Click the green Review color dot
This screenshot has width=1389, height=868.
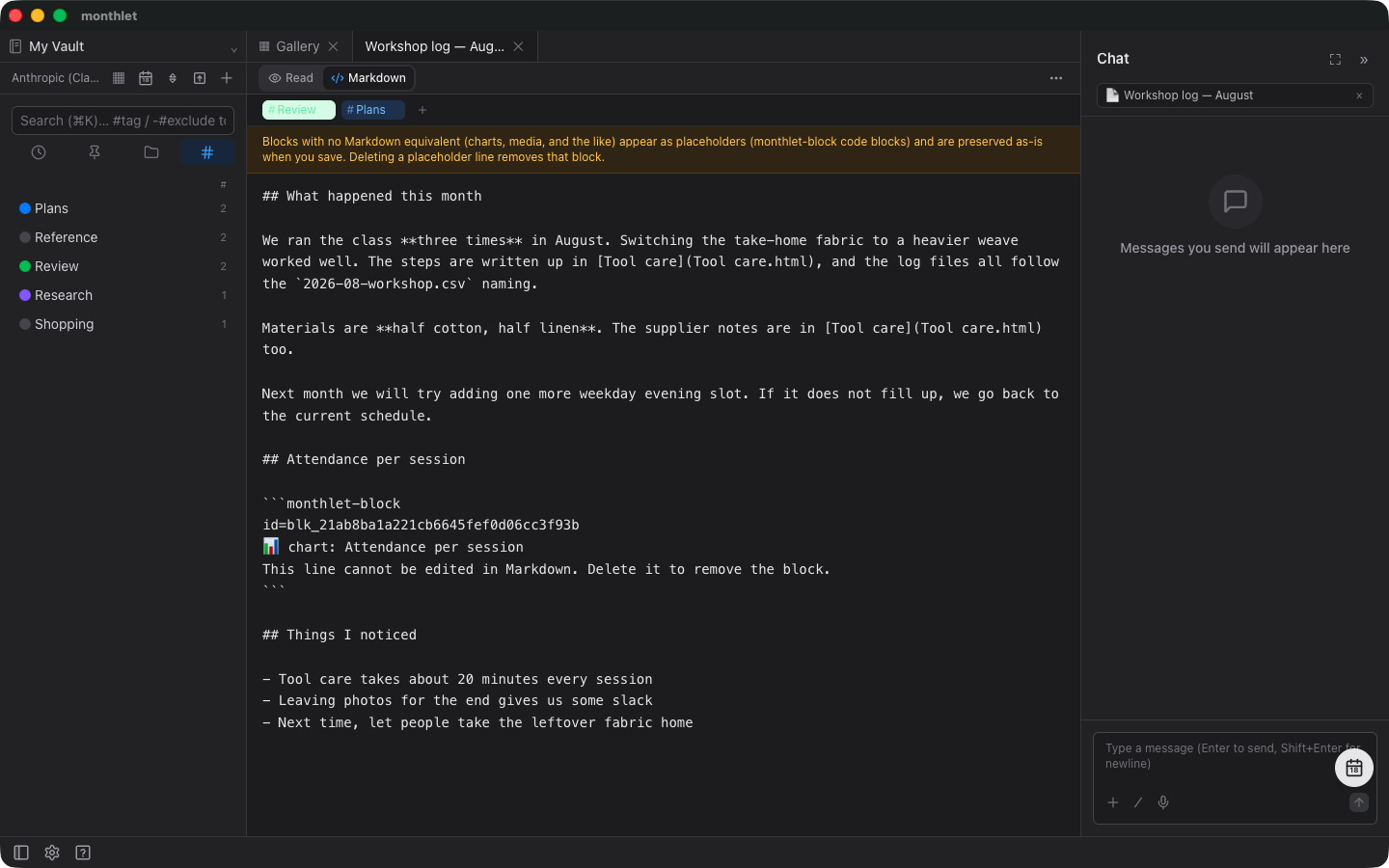click(x=25, y=266)
